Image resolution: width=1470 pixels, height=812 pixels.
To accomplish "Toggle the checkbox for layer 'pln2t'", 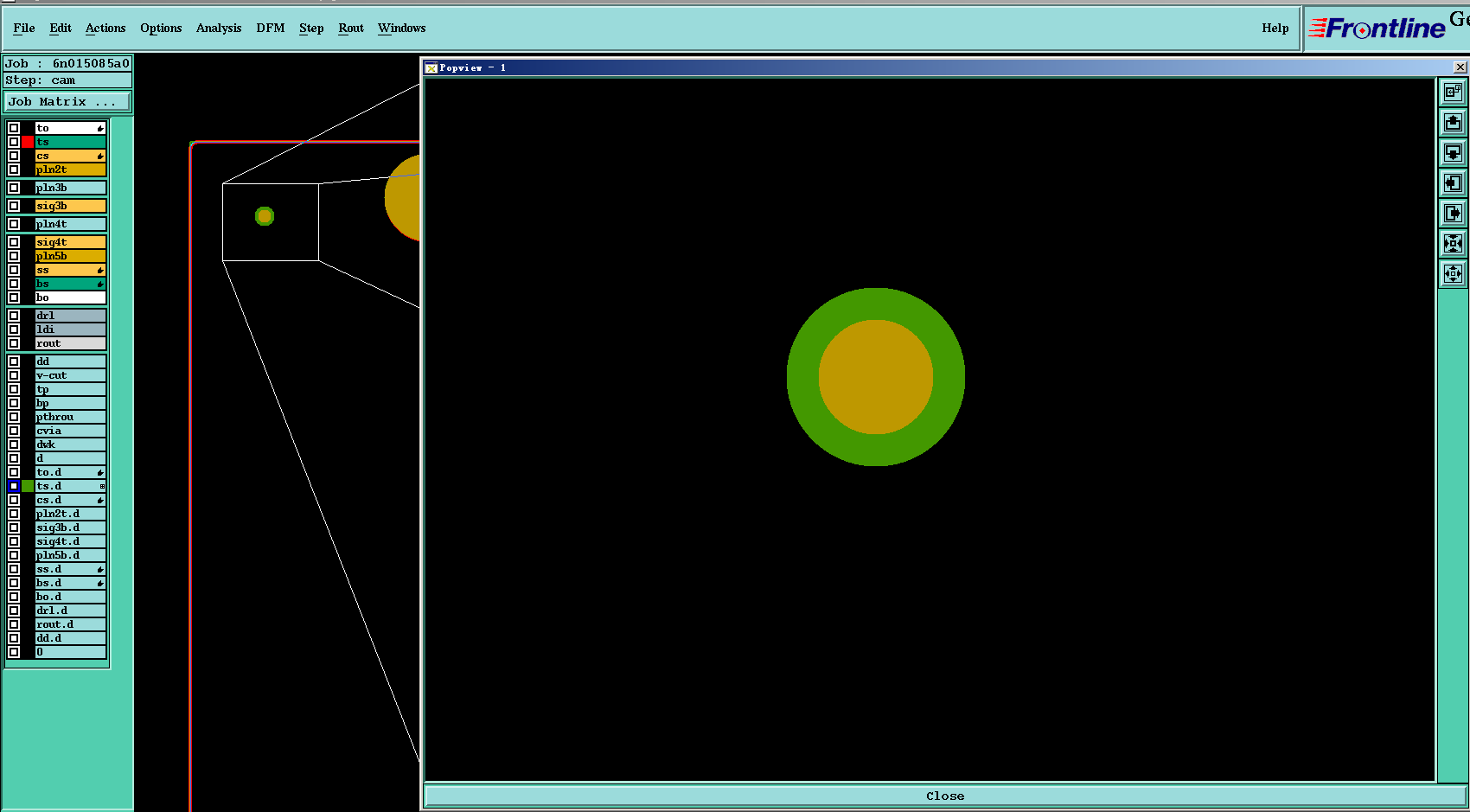I will tap(14, 169).
